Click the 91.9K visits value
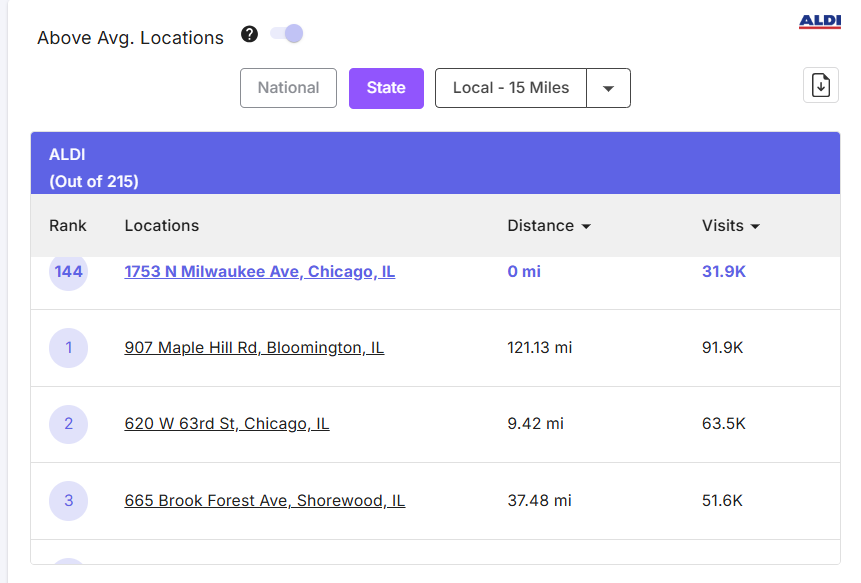The height and width of the screenshot is (583, 861). [723, 347]
